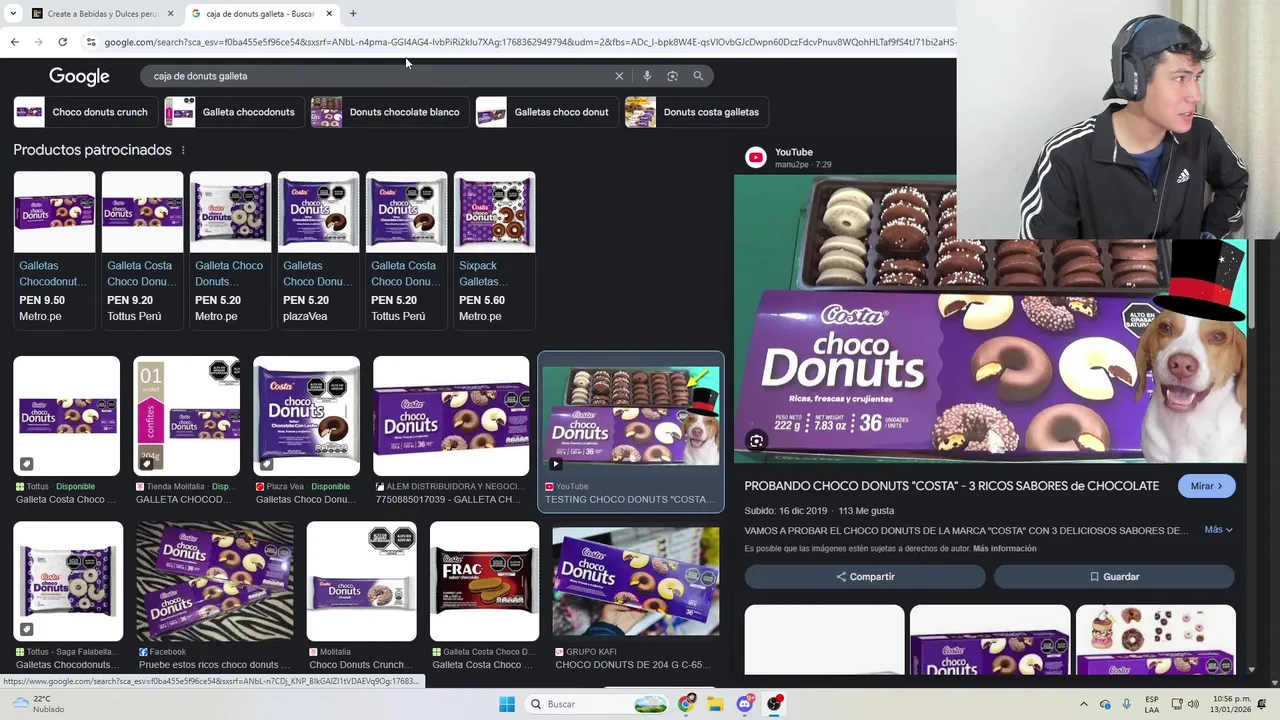Select 'Donuts costa galletas' suggestion chip
This screenshot has width=1280, height=720.
(695, 112)
